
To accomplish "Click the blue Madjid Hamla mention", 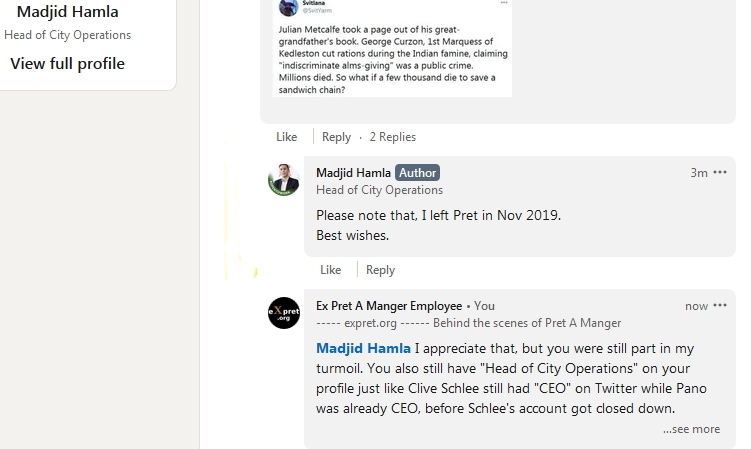I will point(363,349).
